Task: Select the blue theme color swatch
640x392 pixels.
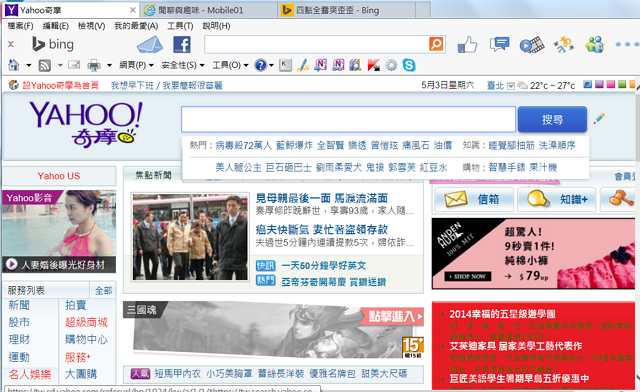Action: (x=587, y=85)
